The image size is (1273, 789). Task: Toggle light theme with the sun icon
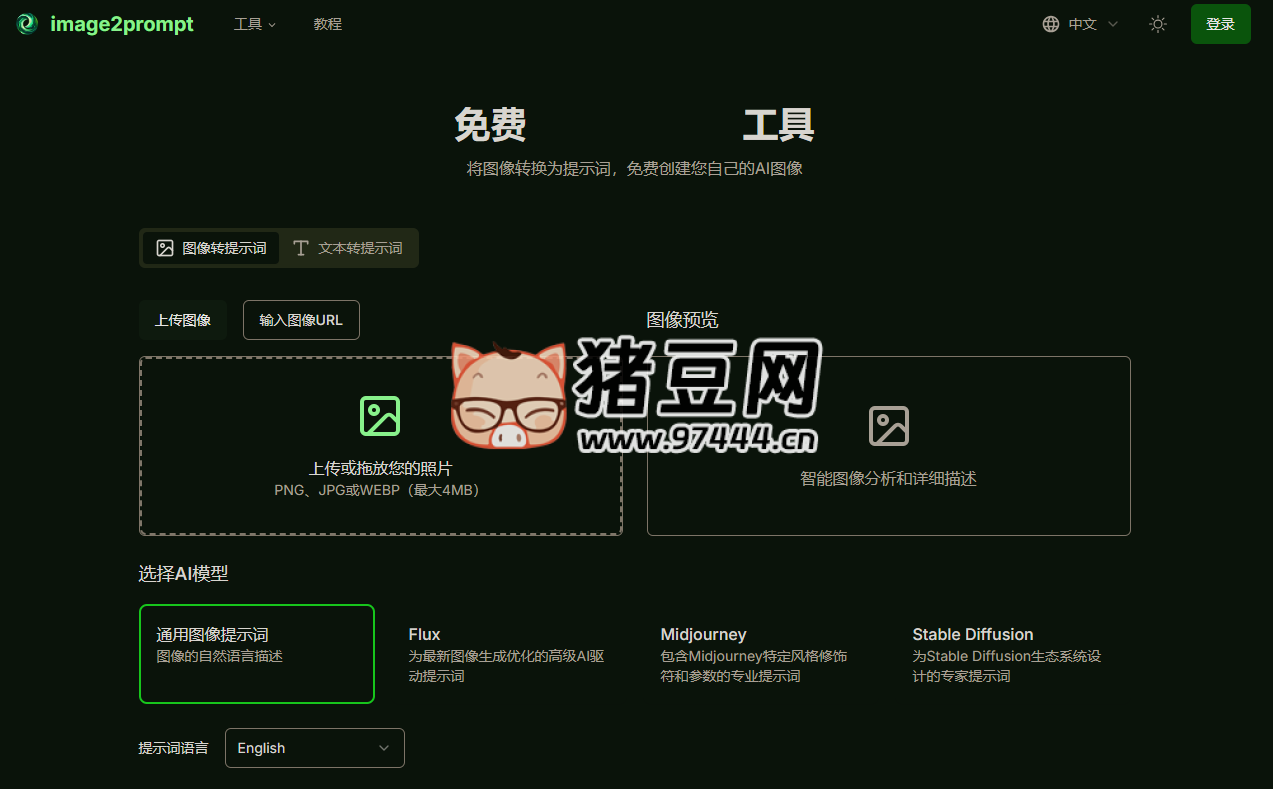[x=1158, y=24]
